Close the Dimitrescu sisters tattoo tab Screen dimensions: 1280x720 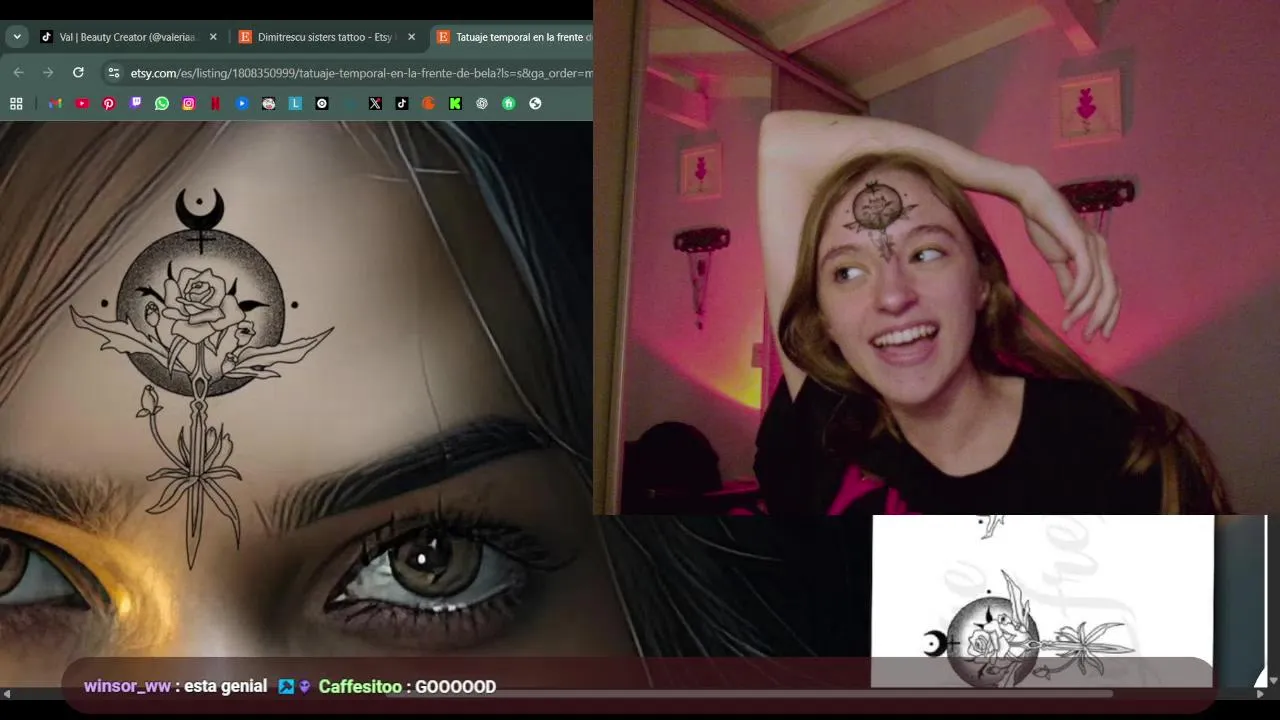click(411, 37)
